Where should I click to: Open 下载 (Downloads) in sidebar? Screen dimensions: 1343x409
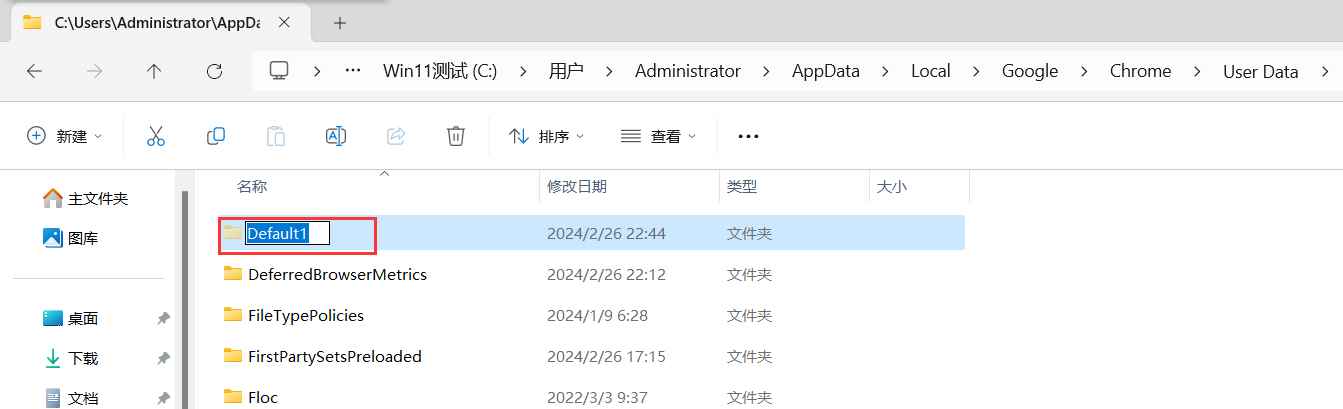(x=70, y=358)
